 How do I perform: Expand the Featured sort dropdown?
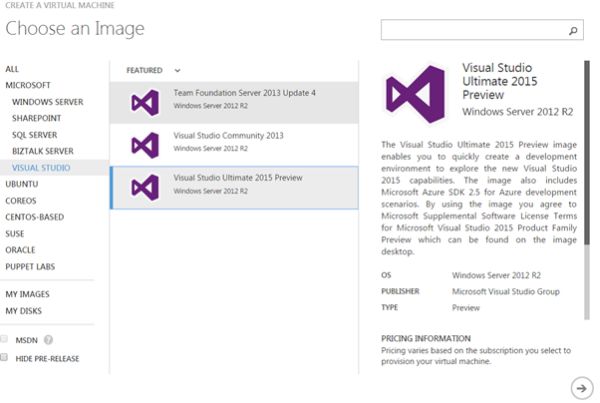(x=177, y=71)
